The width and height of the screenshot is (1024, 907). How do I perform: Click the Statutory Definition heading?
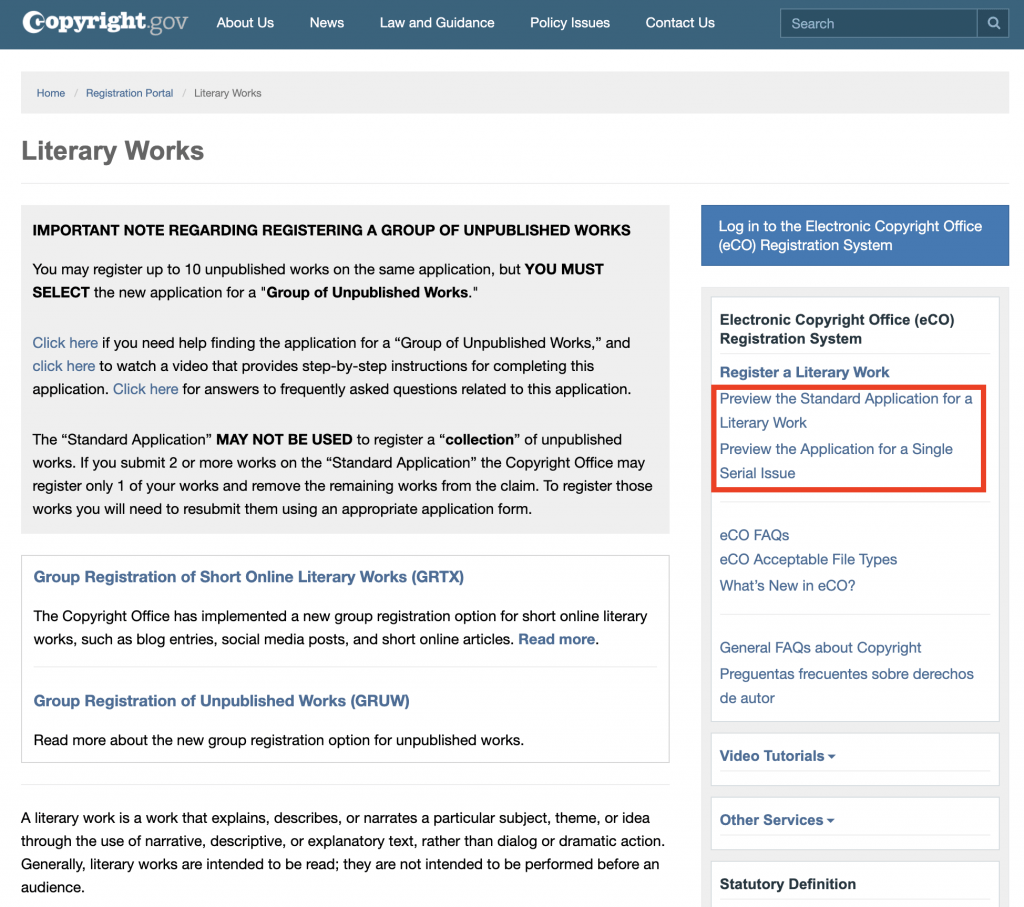(x=788, y=884)
